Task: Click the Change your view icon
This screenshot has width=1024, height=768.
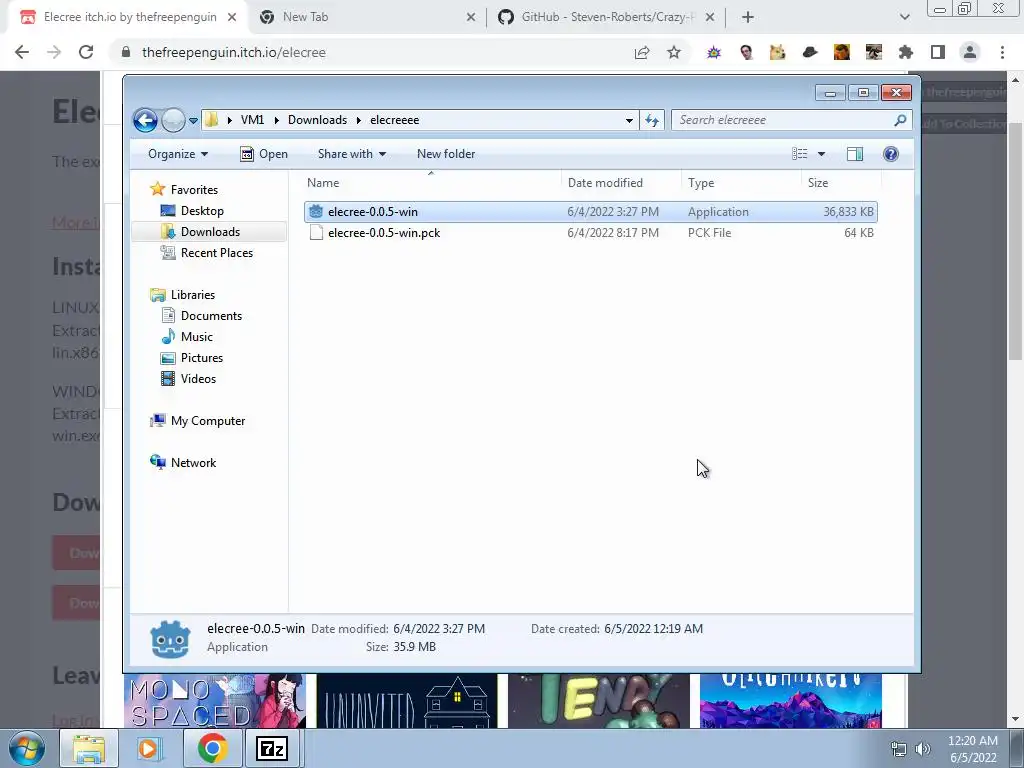Action: pos(799,154)
